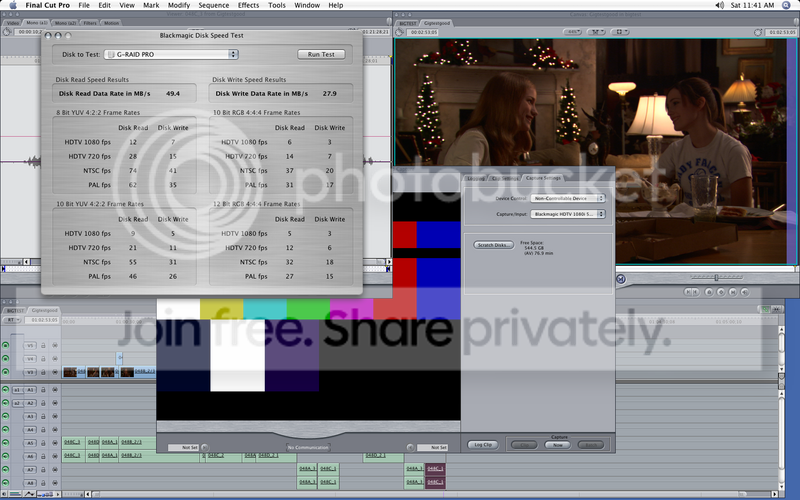Click Scratch Disks button
The height and width of the screenshot is (500, 800).
493,245
